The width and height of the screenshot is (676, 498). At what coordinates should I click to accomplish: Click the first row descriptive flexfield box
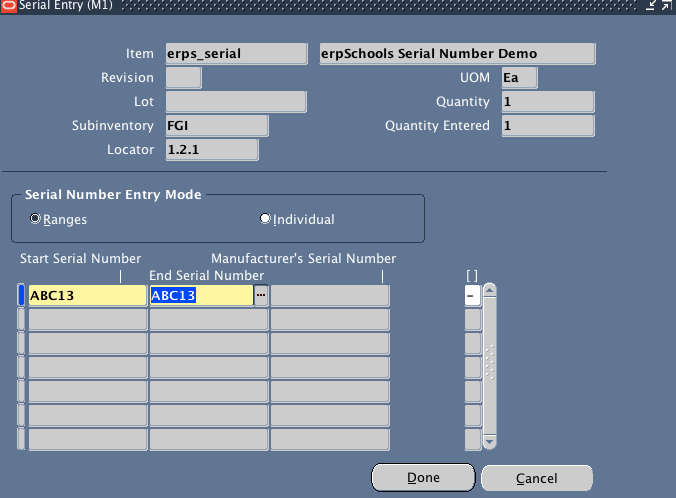pos(473,296)
